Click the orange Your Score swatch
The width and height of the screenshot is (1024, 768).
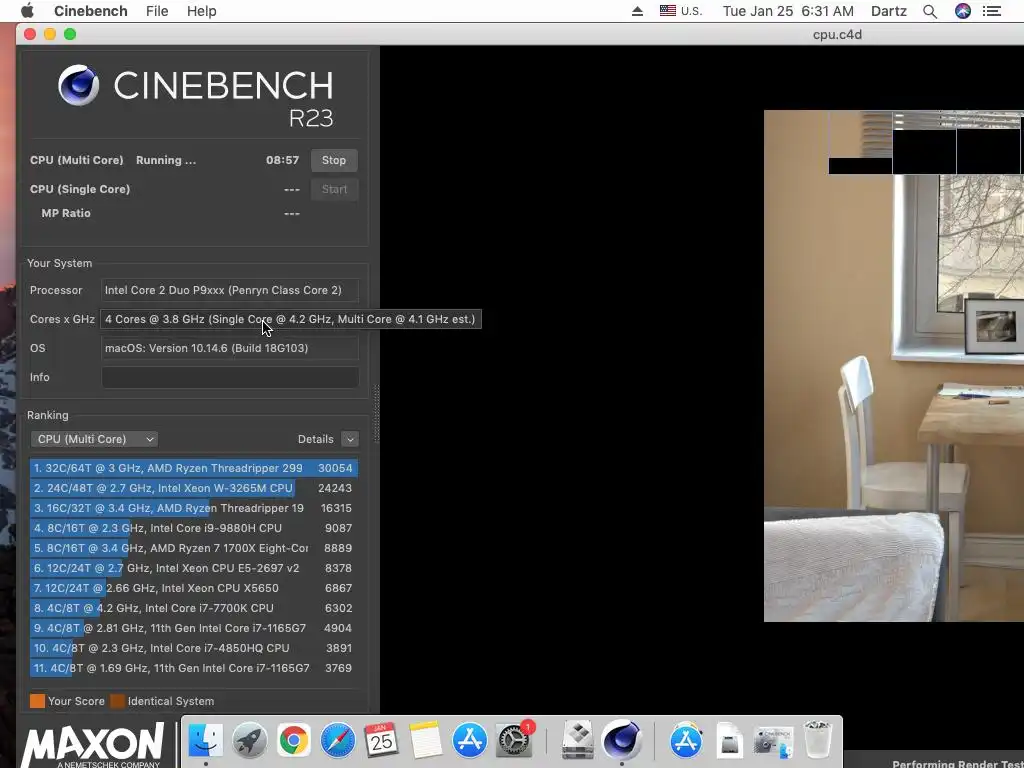click(37, 701)
